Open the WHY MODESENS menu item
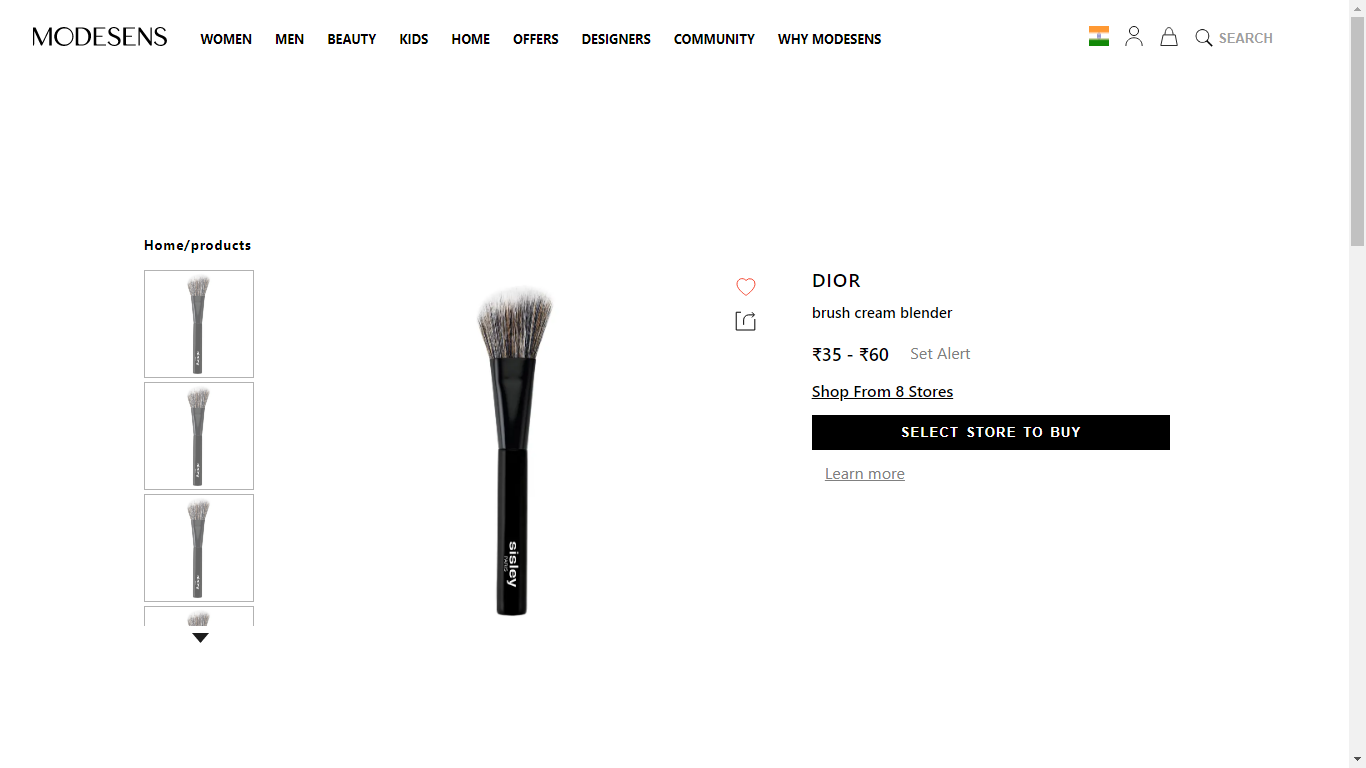 tap(830, 39)
